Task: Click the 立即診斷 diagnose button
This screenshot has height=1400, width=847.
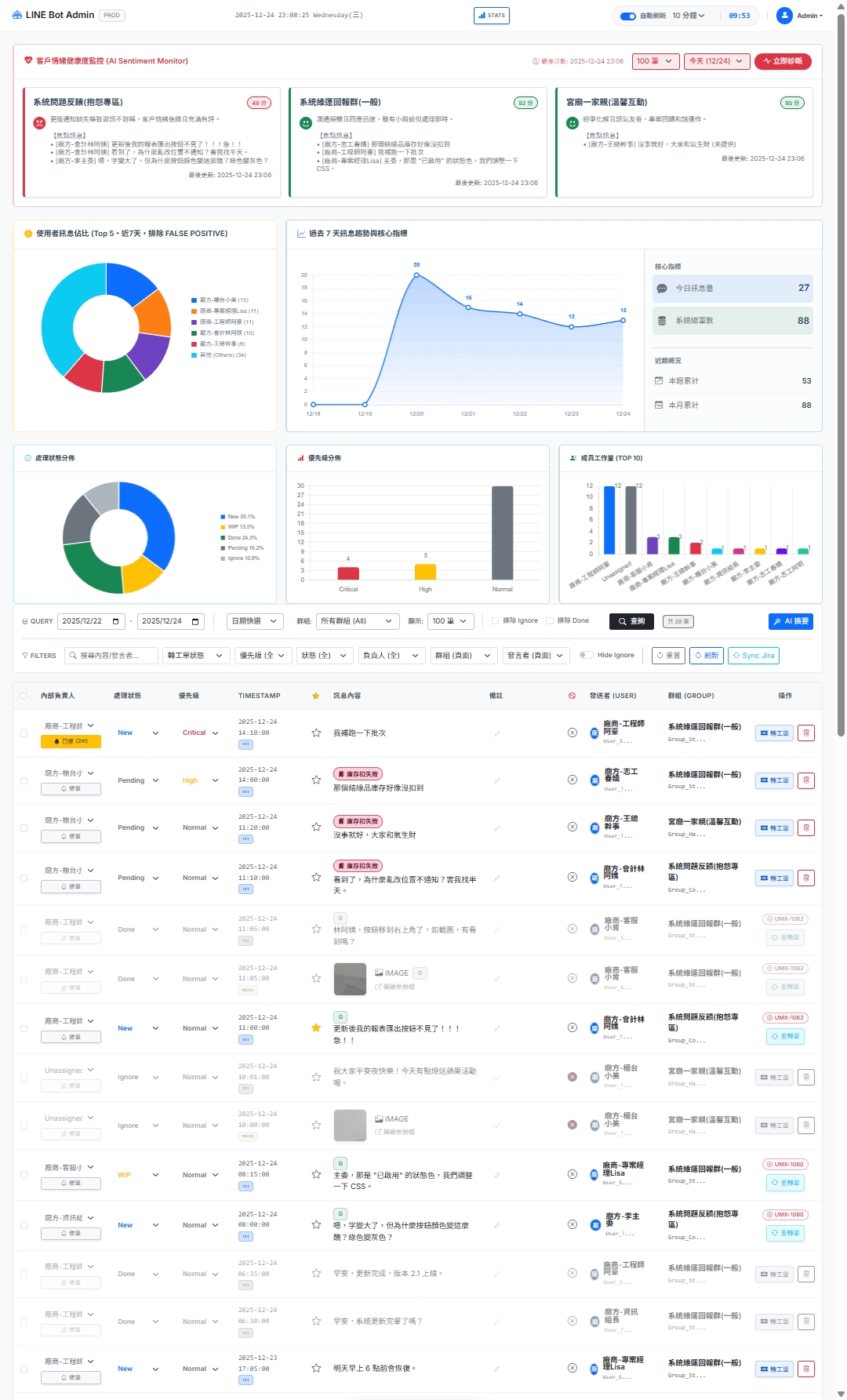Action: tap(782, 61)
